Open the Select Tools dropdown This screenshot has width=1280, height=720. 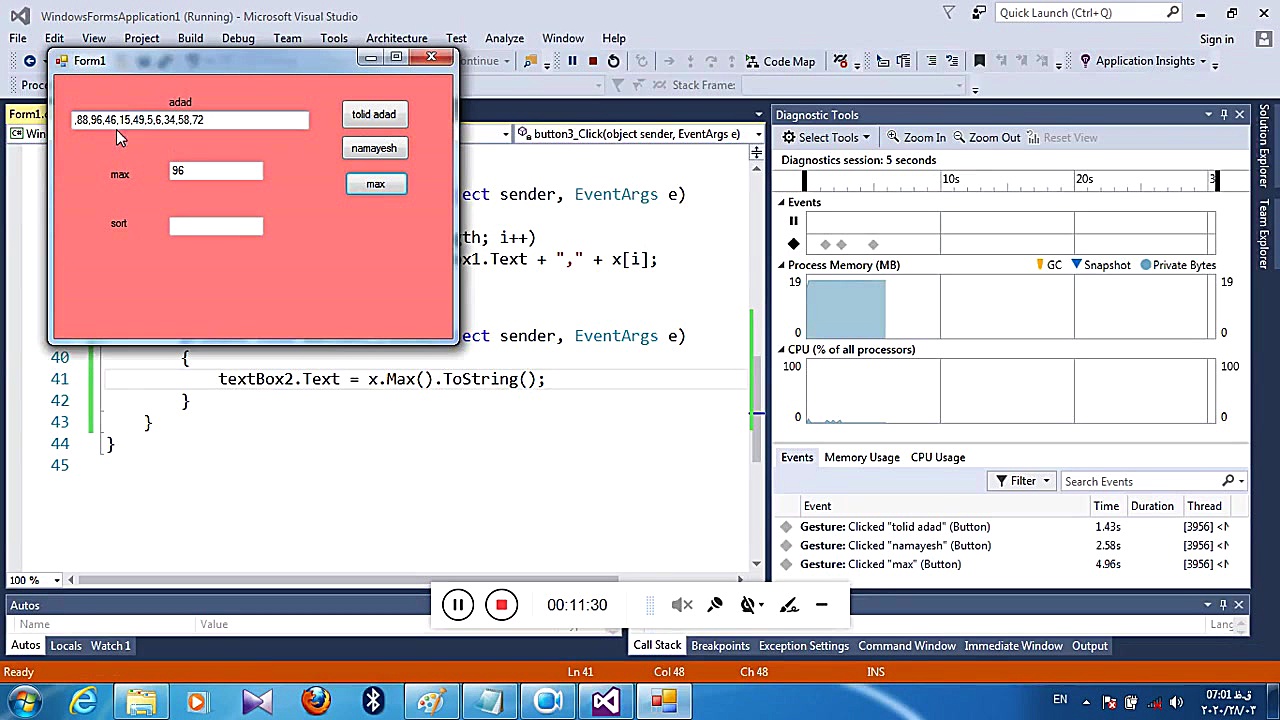[826, 138]
